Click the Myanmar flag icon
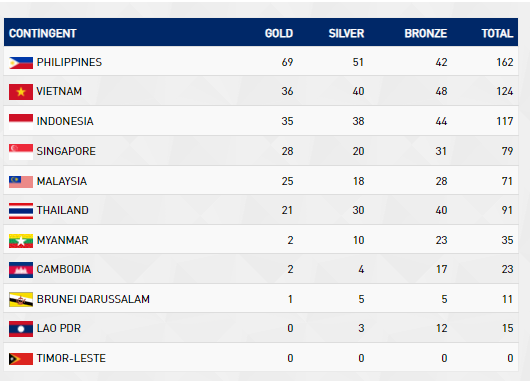Viewport: 530px width, 381px height. [21, 241]
